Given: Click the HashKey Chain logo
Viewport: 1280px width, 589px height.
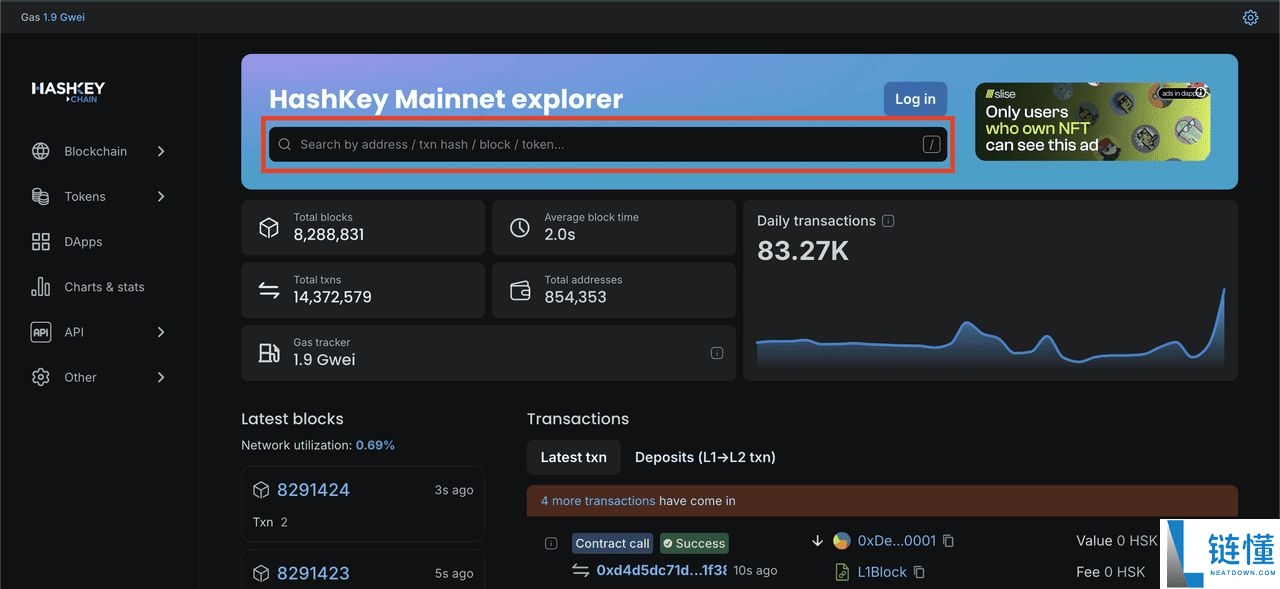Looking at the screenshot, I should click(x=68, y=92).
